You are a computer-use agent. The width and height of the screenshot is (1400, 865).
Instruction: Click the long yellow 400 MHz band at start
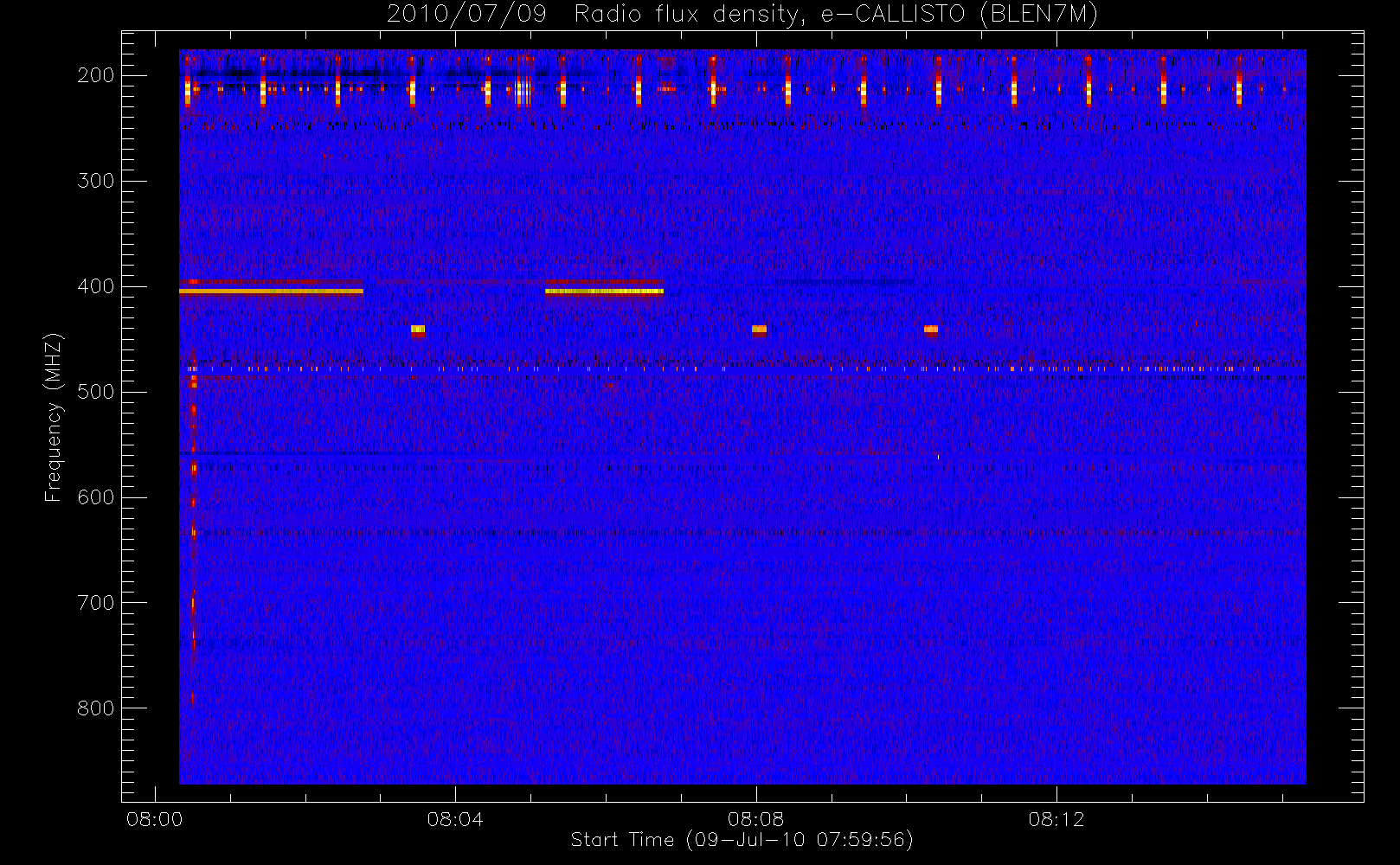(x=271, y=292)
